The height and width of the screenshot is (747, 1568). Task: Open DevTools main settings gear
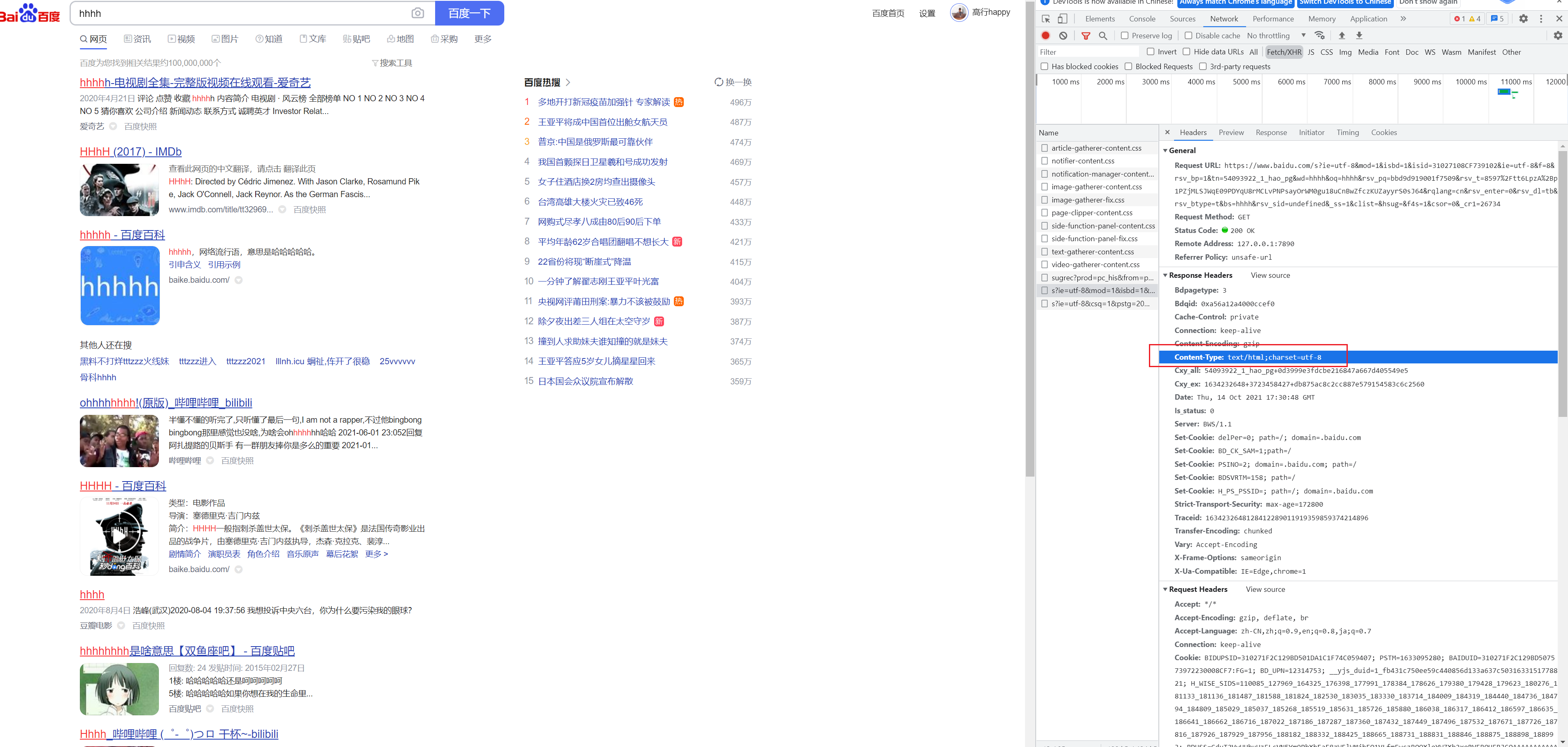[1523, 19]
